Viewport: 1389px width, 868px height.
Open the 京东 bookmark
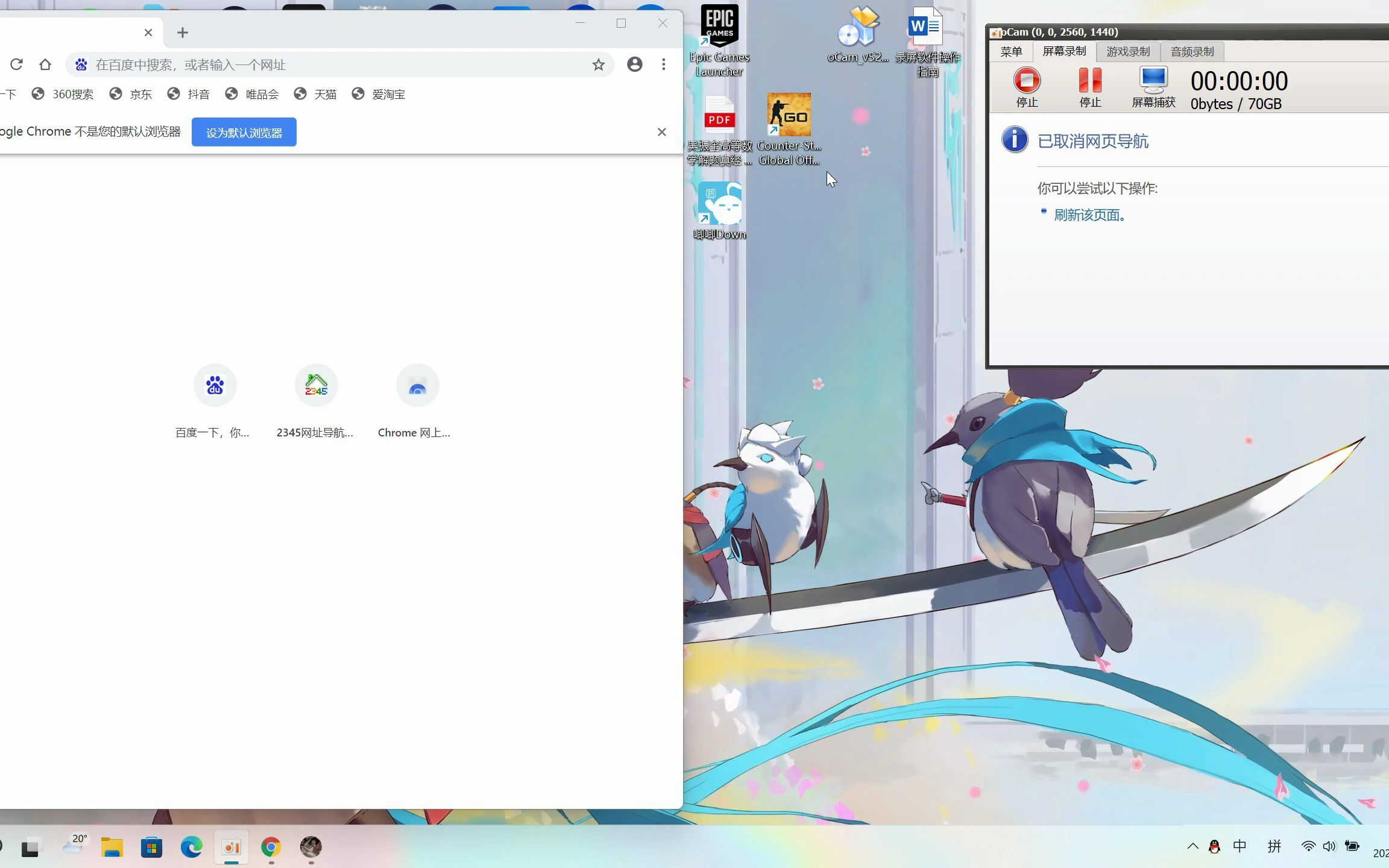[x=131, y=94]
